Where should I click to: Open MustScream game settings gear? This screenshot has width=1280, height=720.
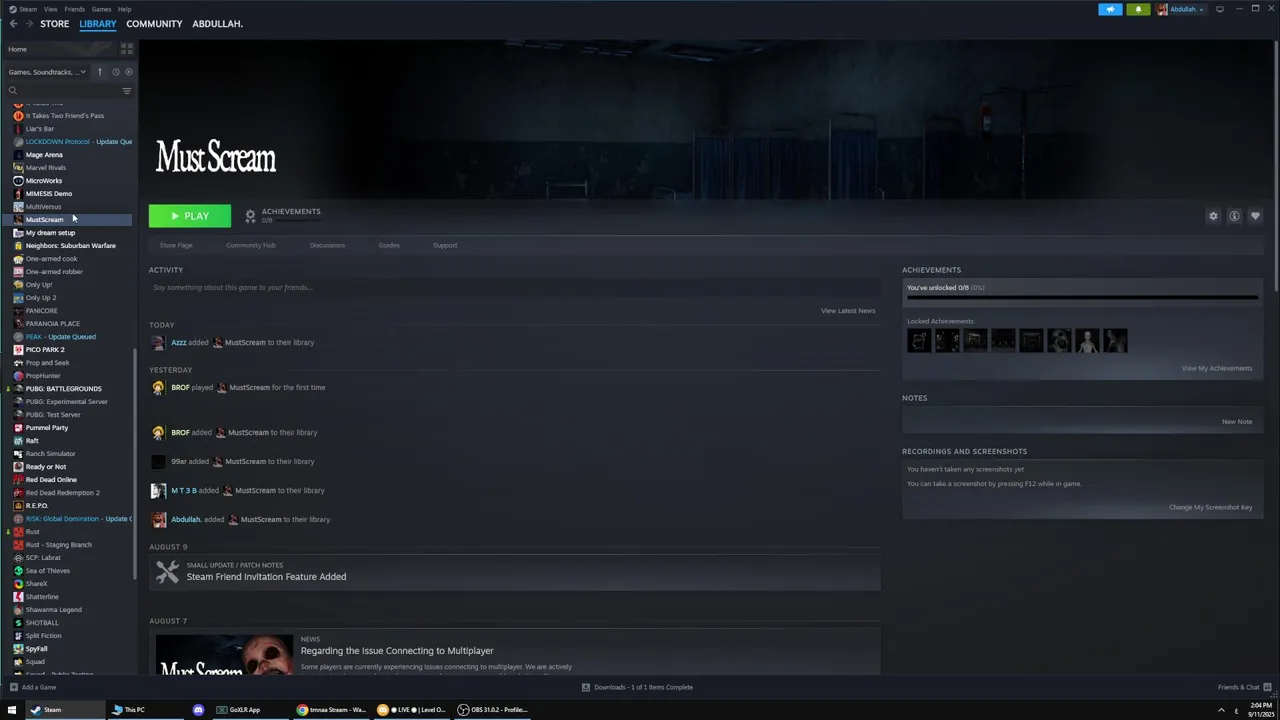coord(1213,216)
